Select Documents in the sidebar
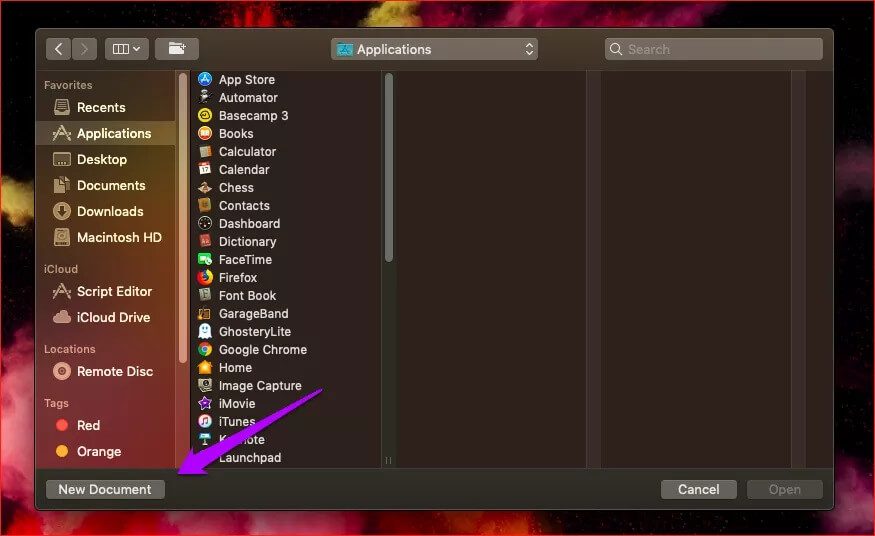The width and height of the screenshot is (875, 536). pyautogui.click(x=106, y=185)
